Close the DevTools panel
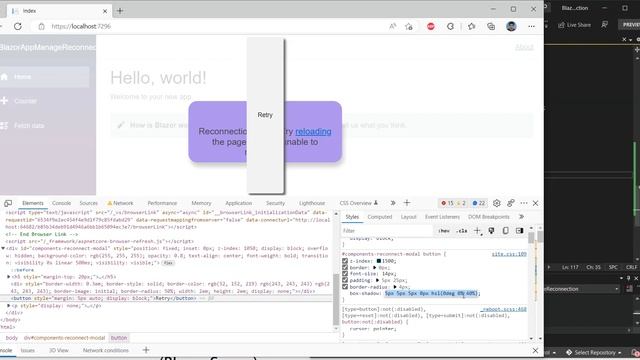The image size is (640, 360). click(x=536, y=203)
